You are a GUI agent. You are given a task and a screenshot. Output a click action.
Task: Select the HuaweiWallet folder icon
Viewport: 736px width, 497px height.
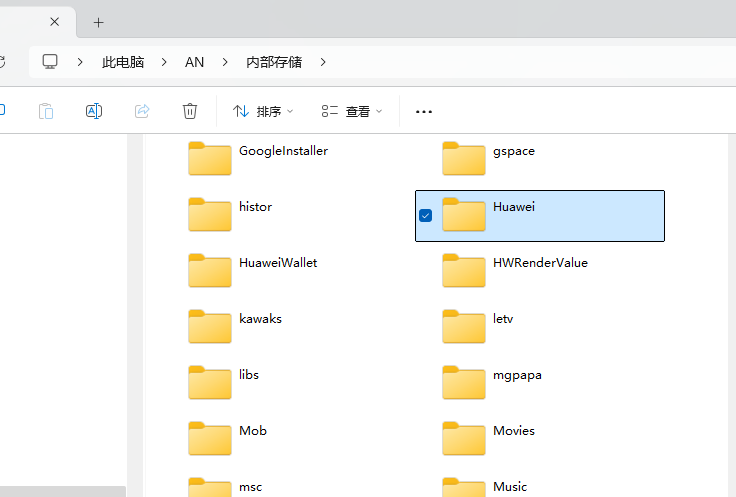click(210, 270)
